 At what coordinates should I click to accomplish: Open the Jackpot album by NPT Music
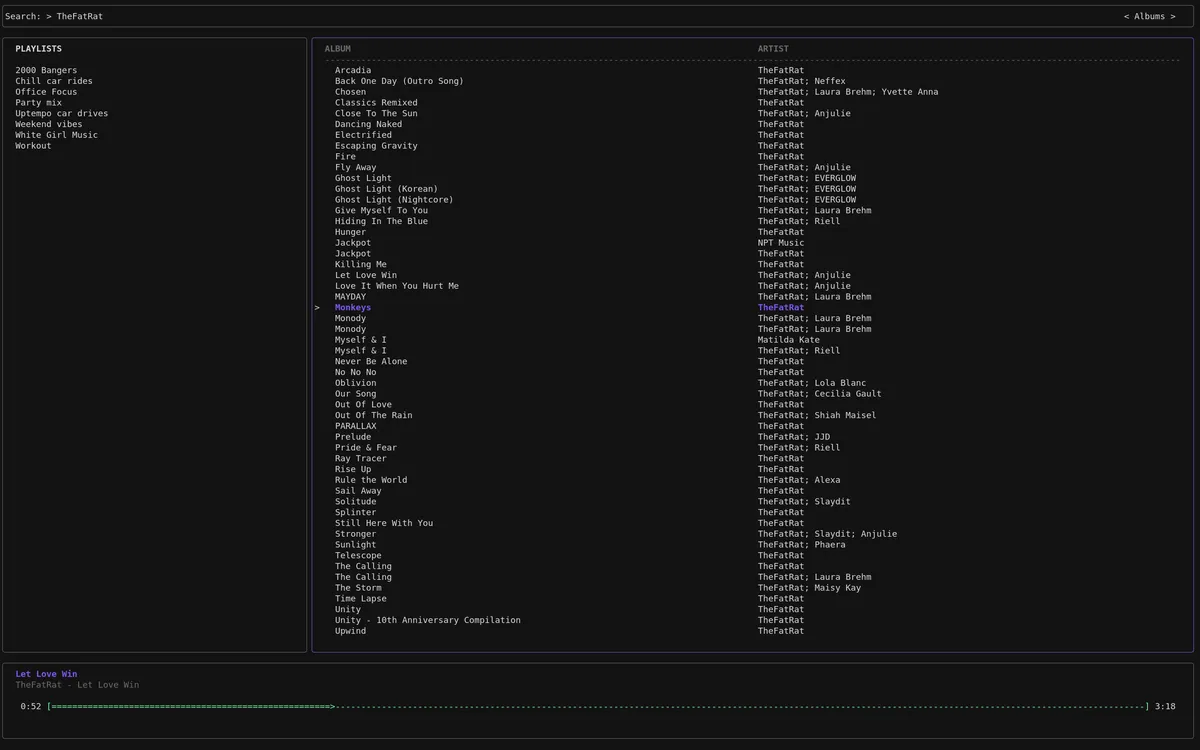(x=353, y=243)
